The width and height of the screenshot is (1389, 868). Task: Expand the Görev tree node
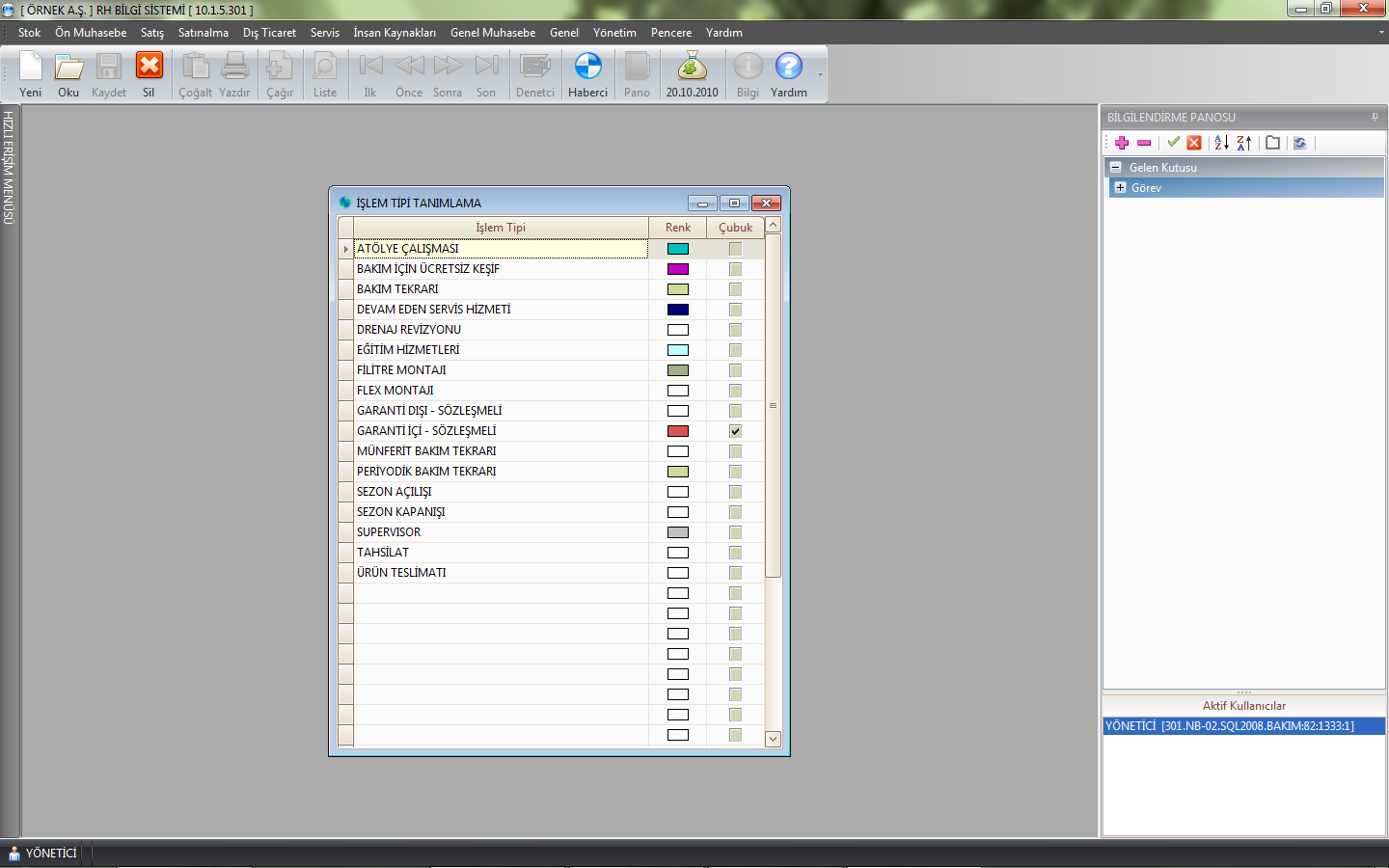[1121, 188]
